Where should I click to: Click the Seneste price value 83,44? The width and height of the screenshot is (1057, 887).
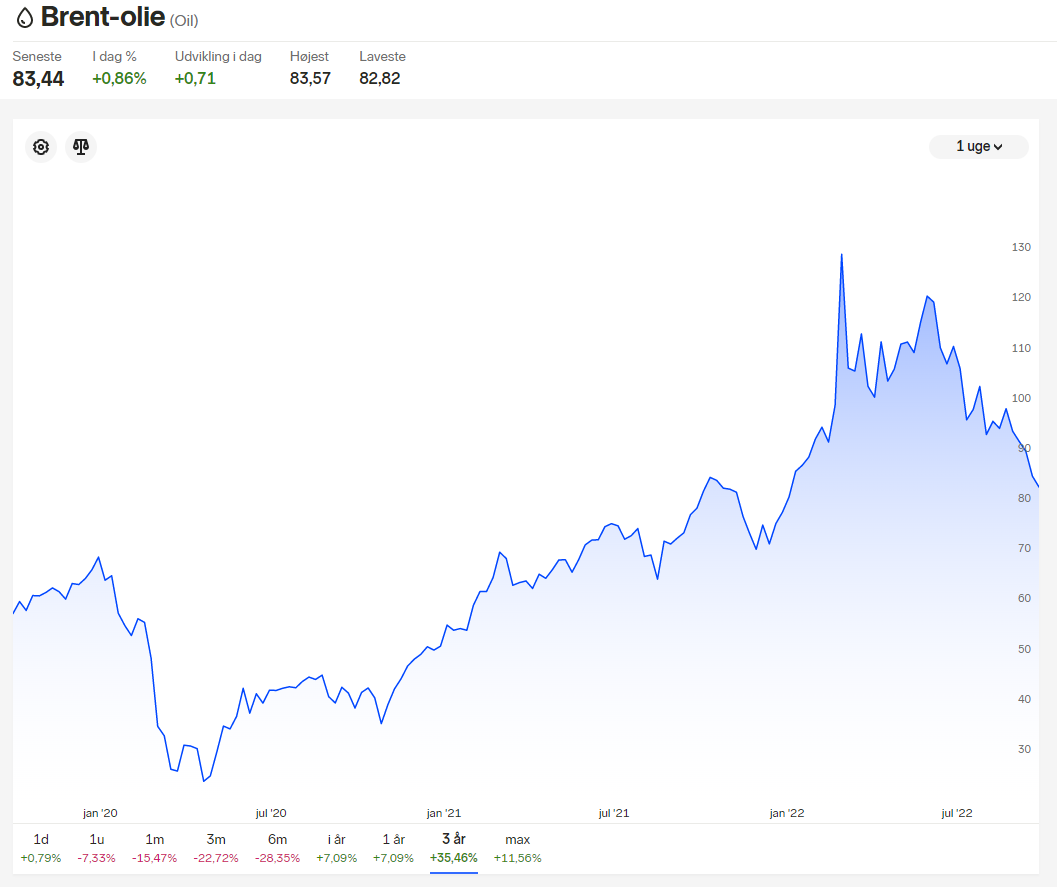(x=38, y=79)
